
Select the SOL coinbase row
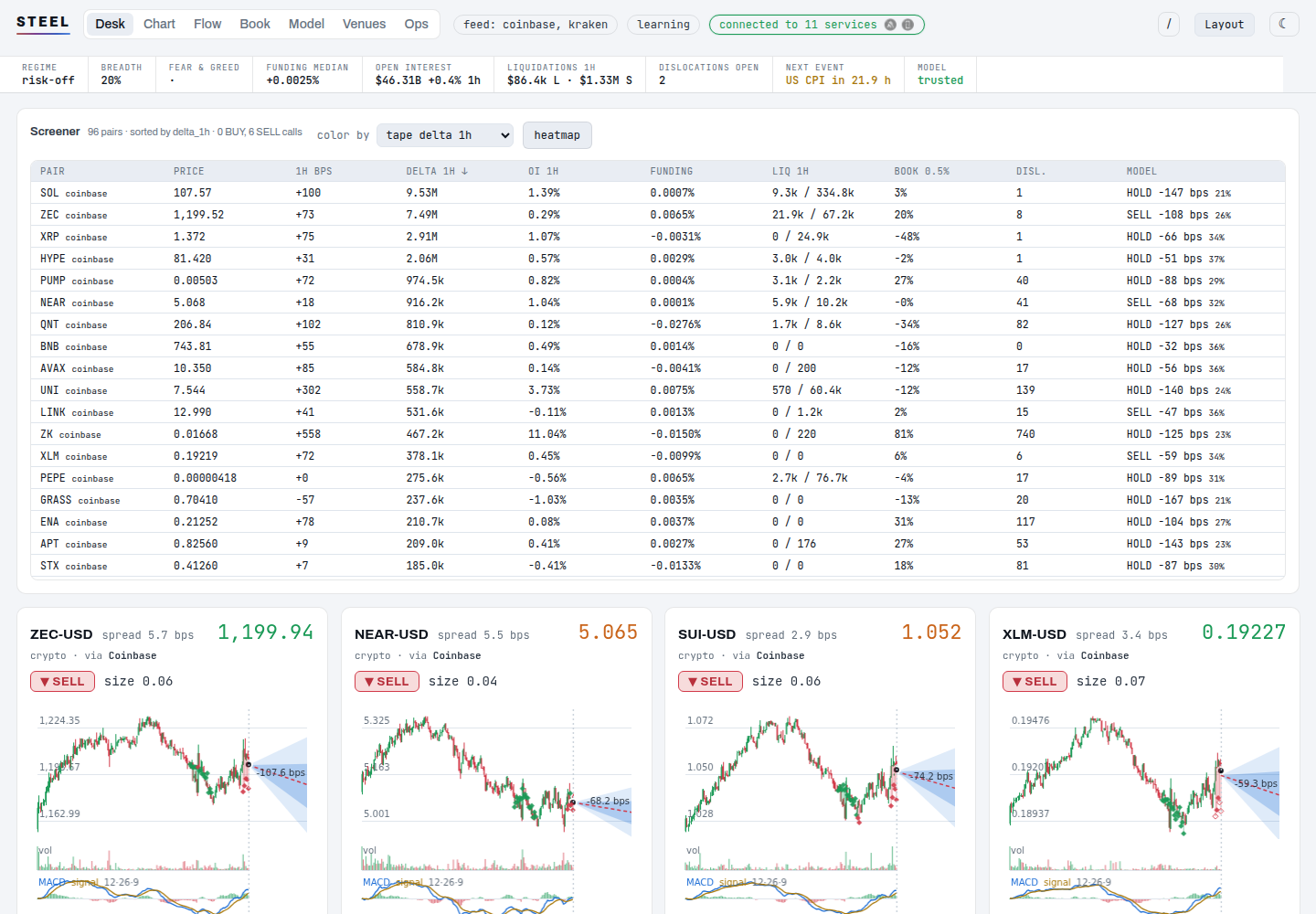pos(658,193)
